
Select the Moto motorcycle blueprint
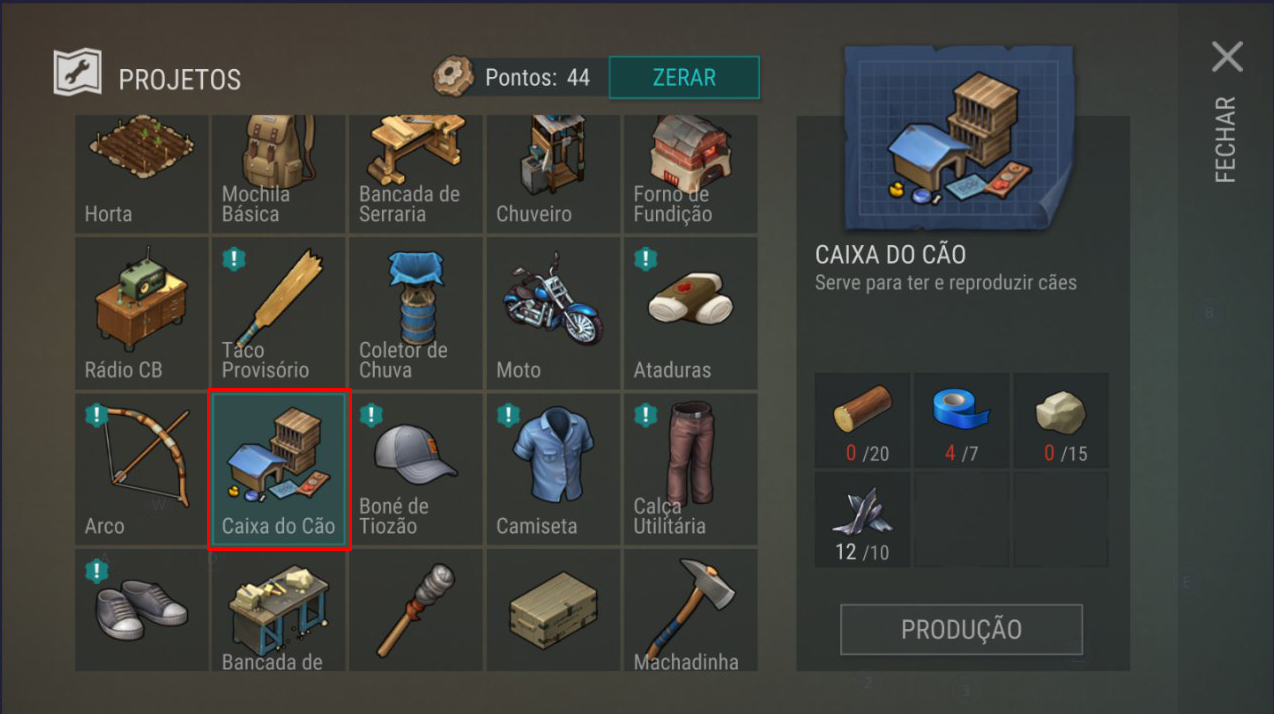pyautogui.click(x=553, y=312)
